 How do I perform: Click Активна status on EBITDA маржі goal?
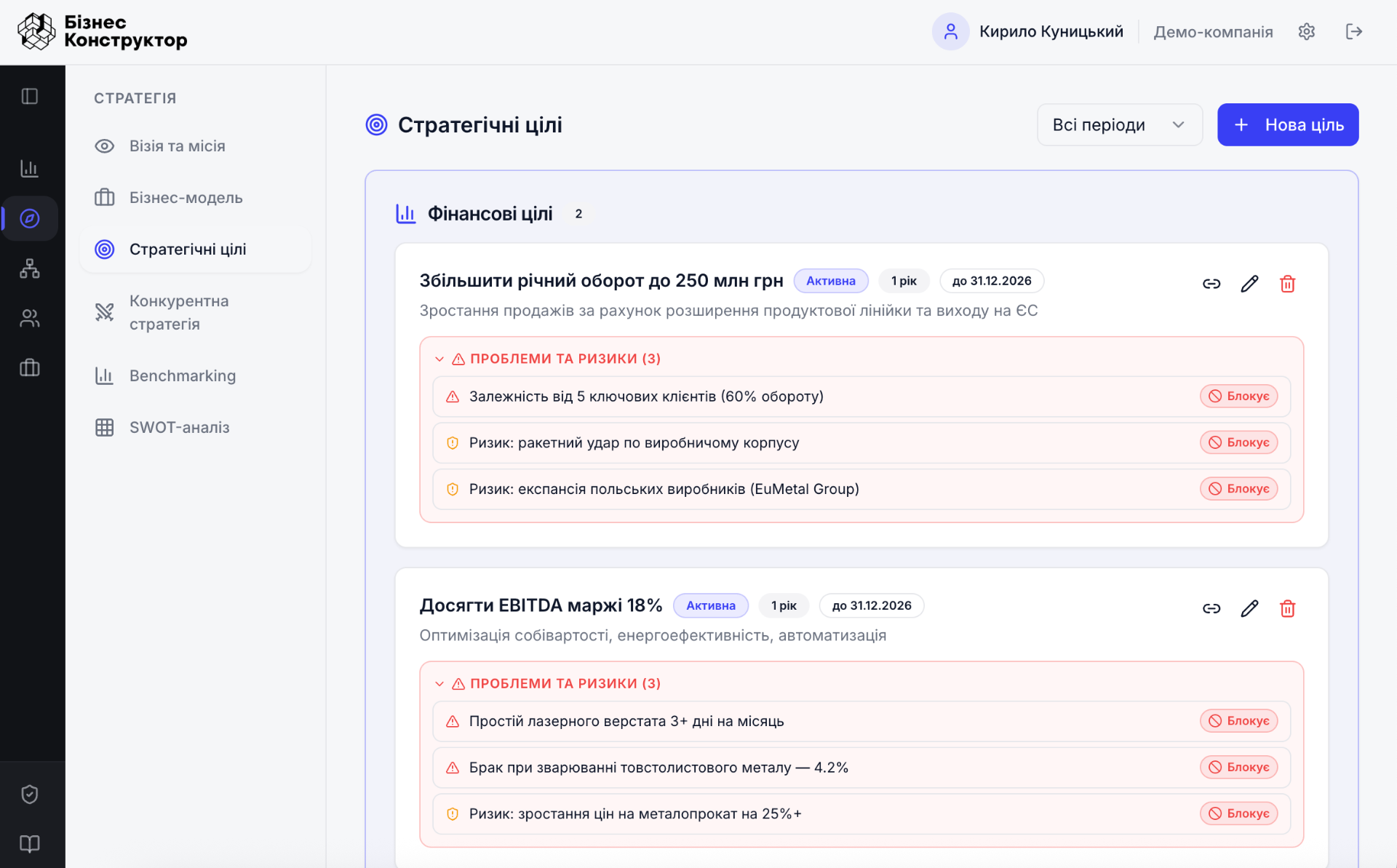710,605
